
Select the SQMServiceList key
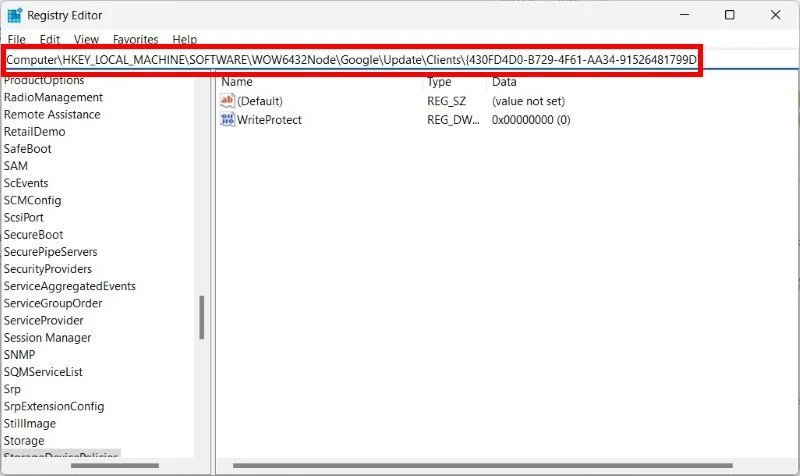click(x=43, y=372)
